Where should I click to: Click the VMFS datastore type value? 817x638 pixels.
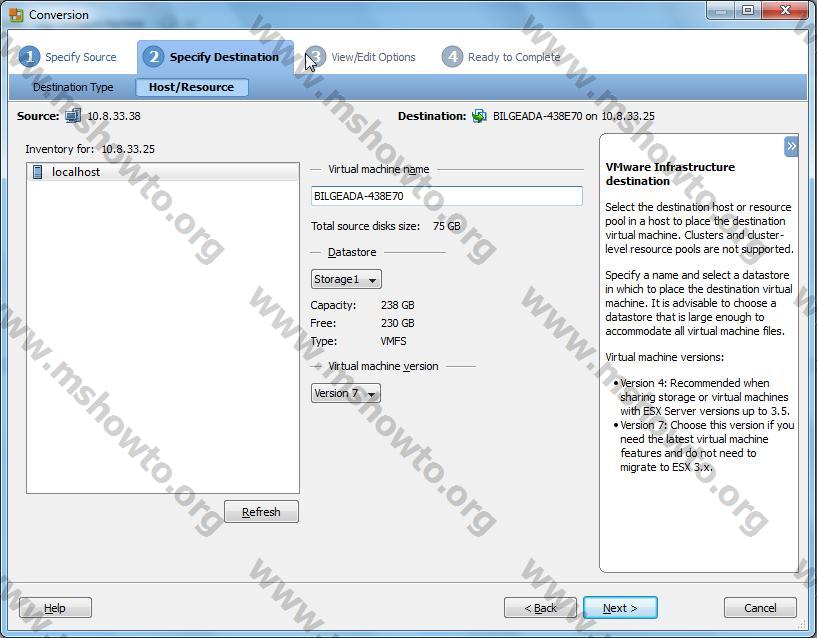coord(393,341)
